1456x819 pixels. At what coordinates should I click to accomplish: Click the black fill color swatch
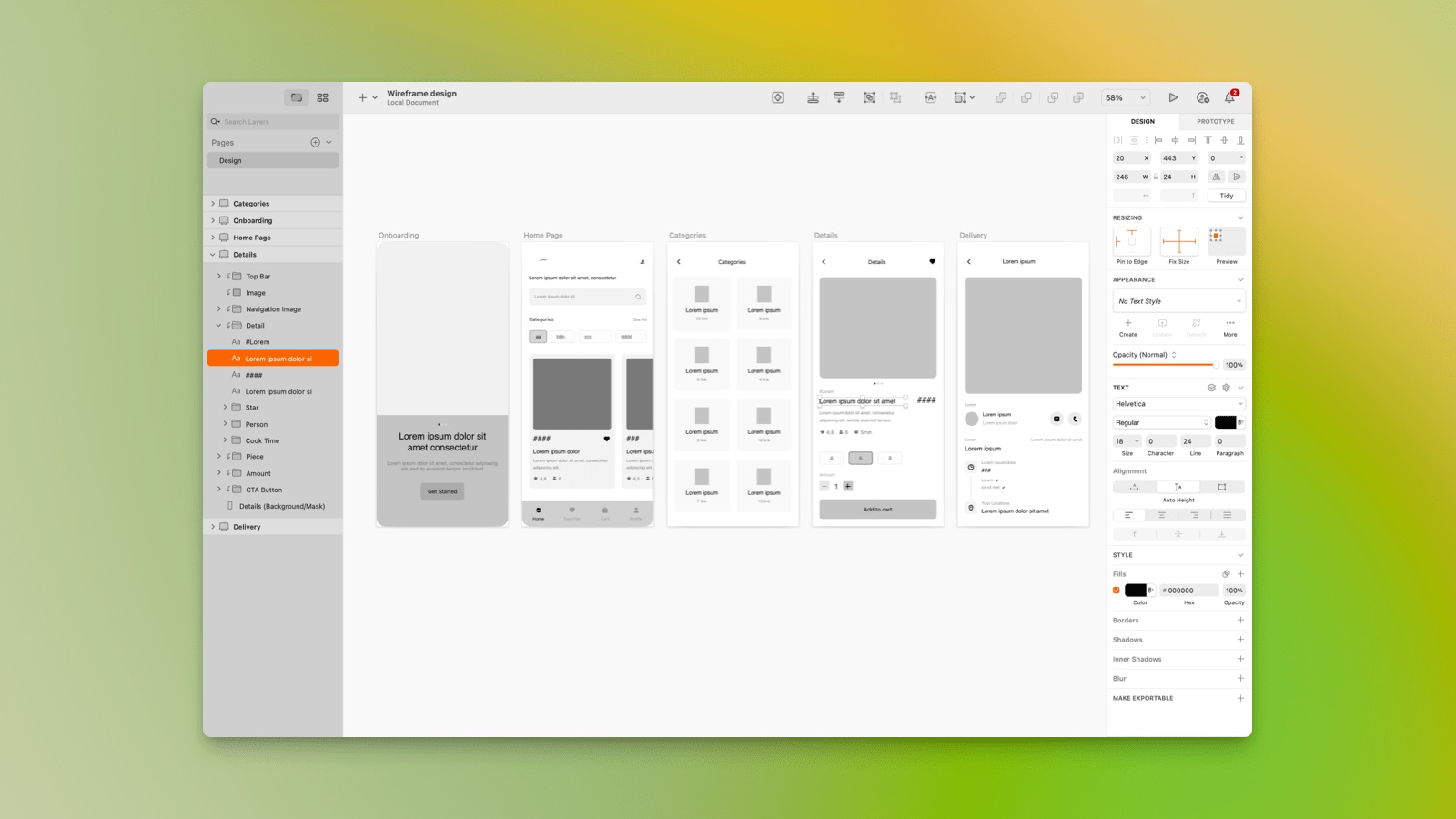pos(1136,590)
